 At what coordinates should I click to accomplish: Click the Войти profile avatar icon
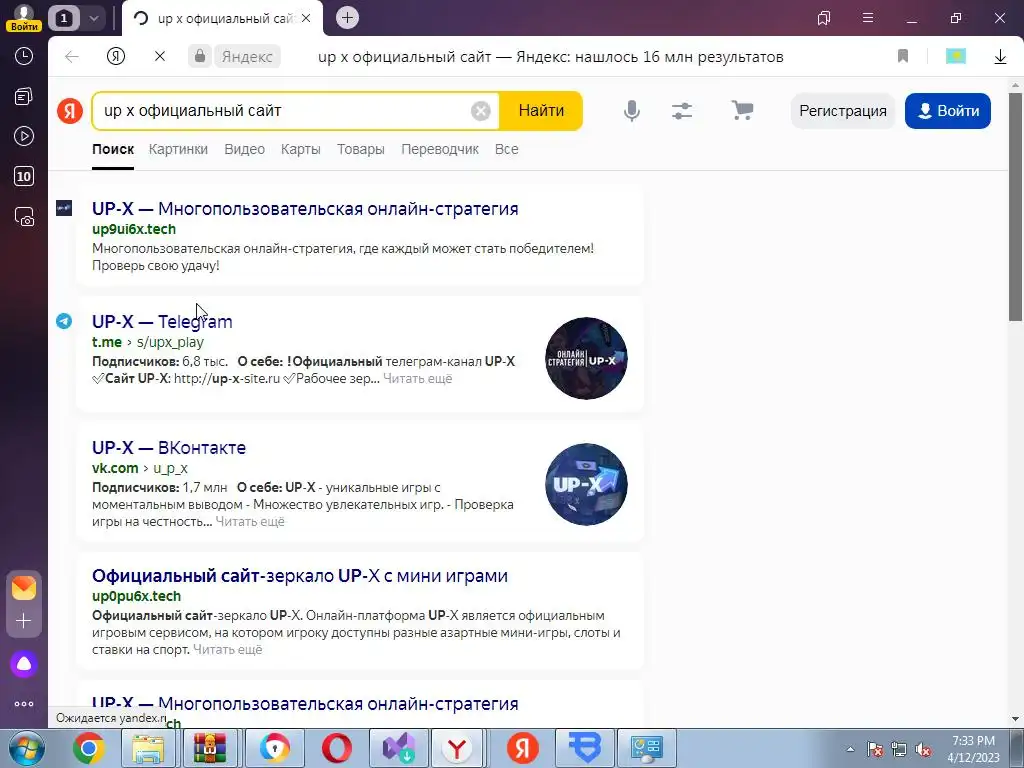(x=24, y=17)
